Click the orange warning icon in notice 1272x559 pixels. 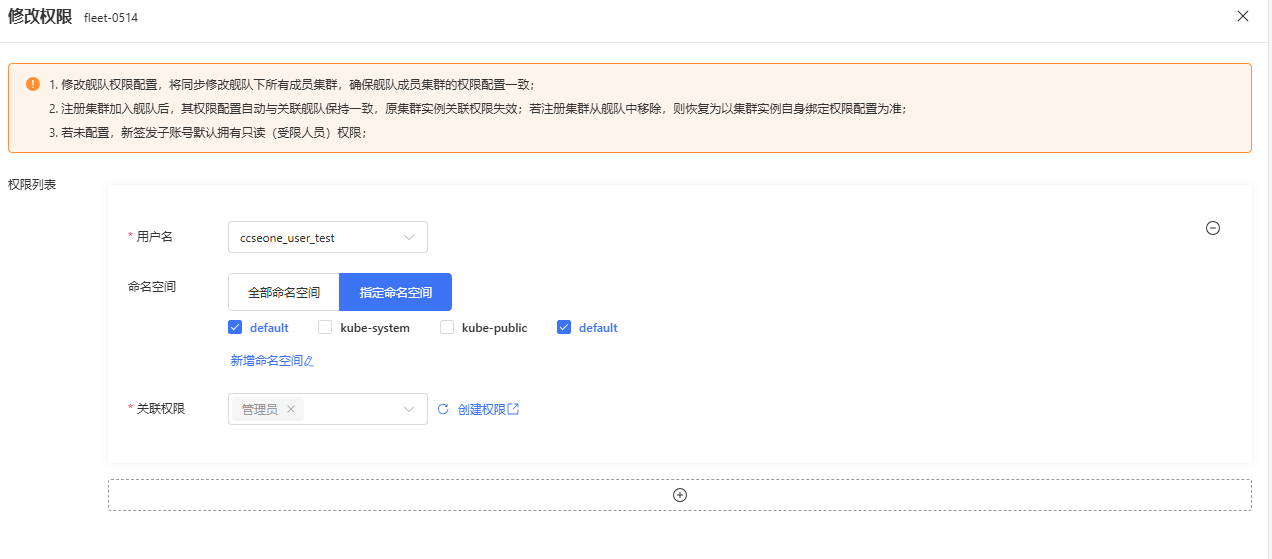(33, 84)
